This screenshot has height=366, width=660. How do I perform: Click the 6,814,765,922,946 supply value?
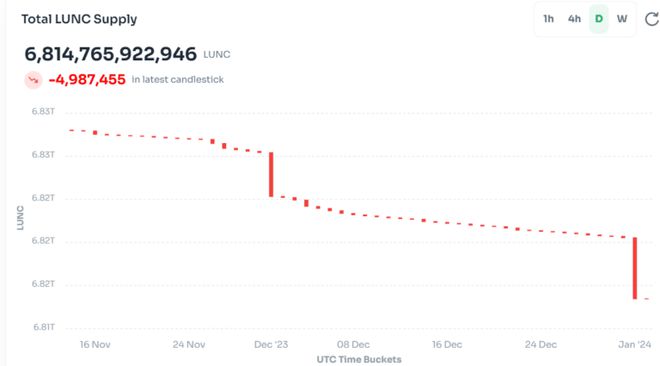click(111, 54)
